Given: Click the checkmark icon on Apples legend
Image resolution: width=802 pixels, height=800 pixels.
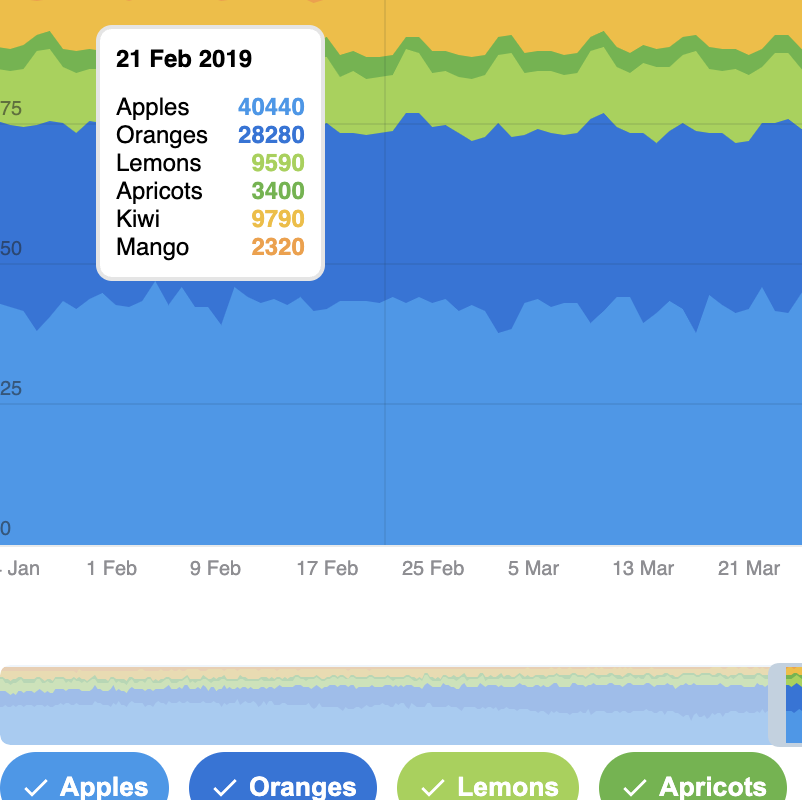Looking at the screenshot, I should pos(36,788).
